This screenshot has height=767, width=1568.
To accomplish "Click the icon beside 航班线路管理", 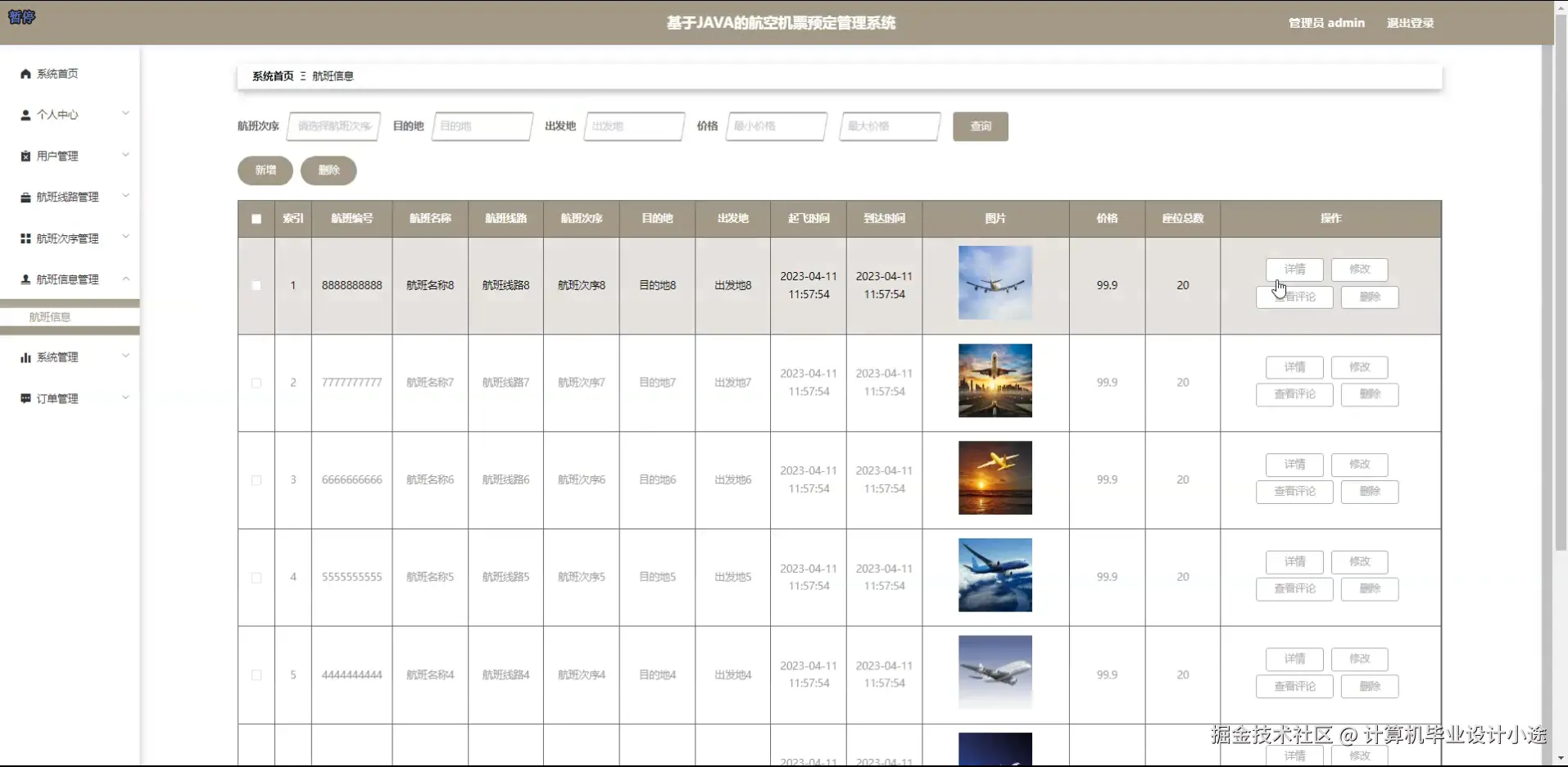I will tap(25, 197).
